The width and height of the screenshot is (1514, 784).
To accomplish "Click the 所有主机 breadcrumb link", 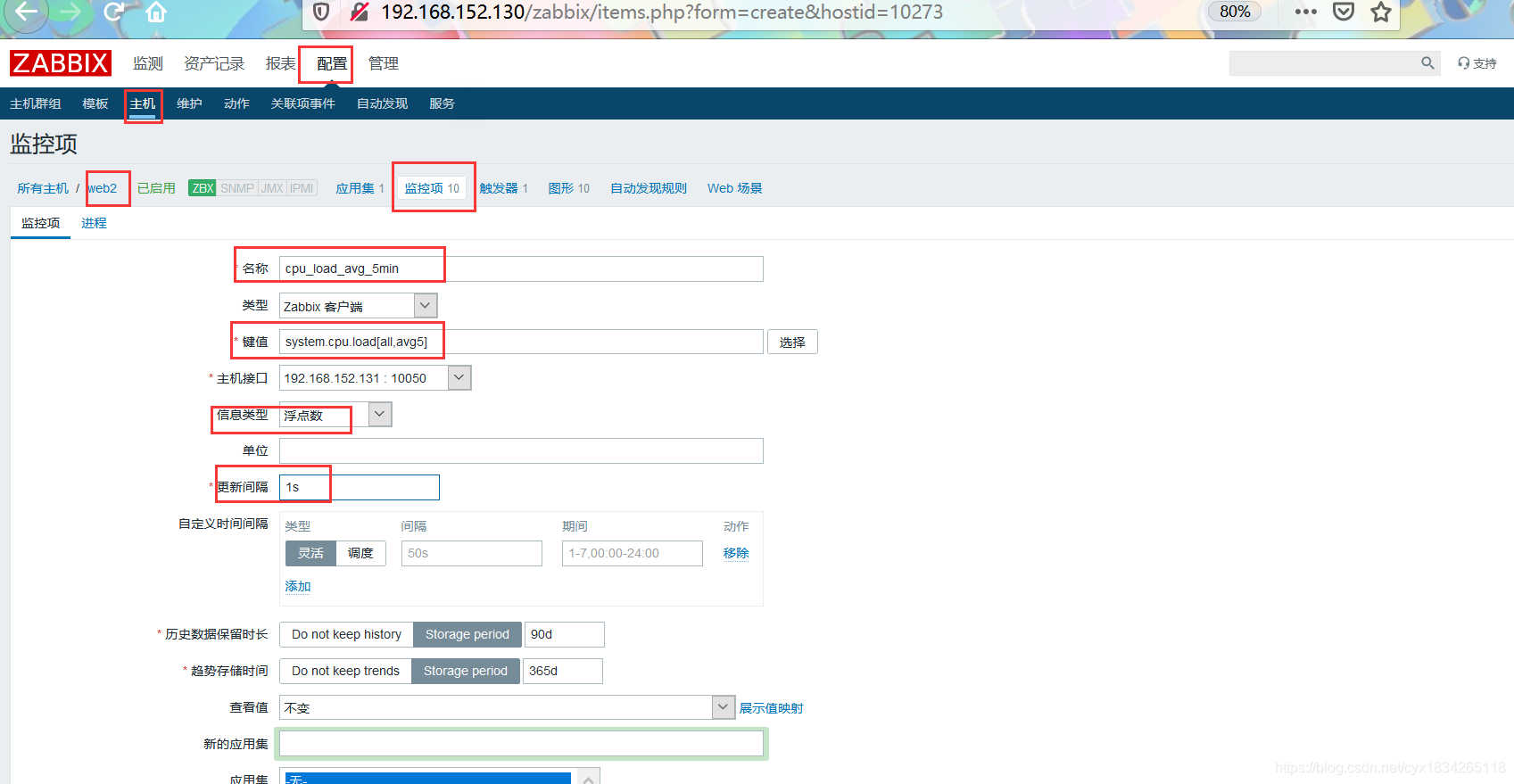I will (x=43, y=188).
